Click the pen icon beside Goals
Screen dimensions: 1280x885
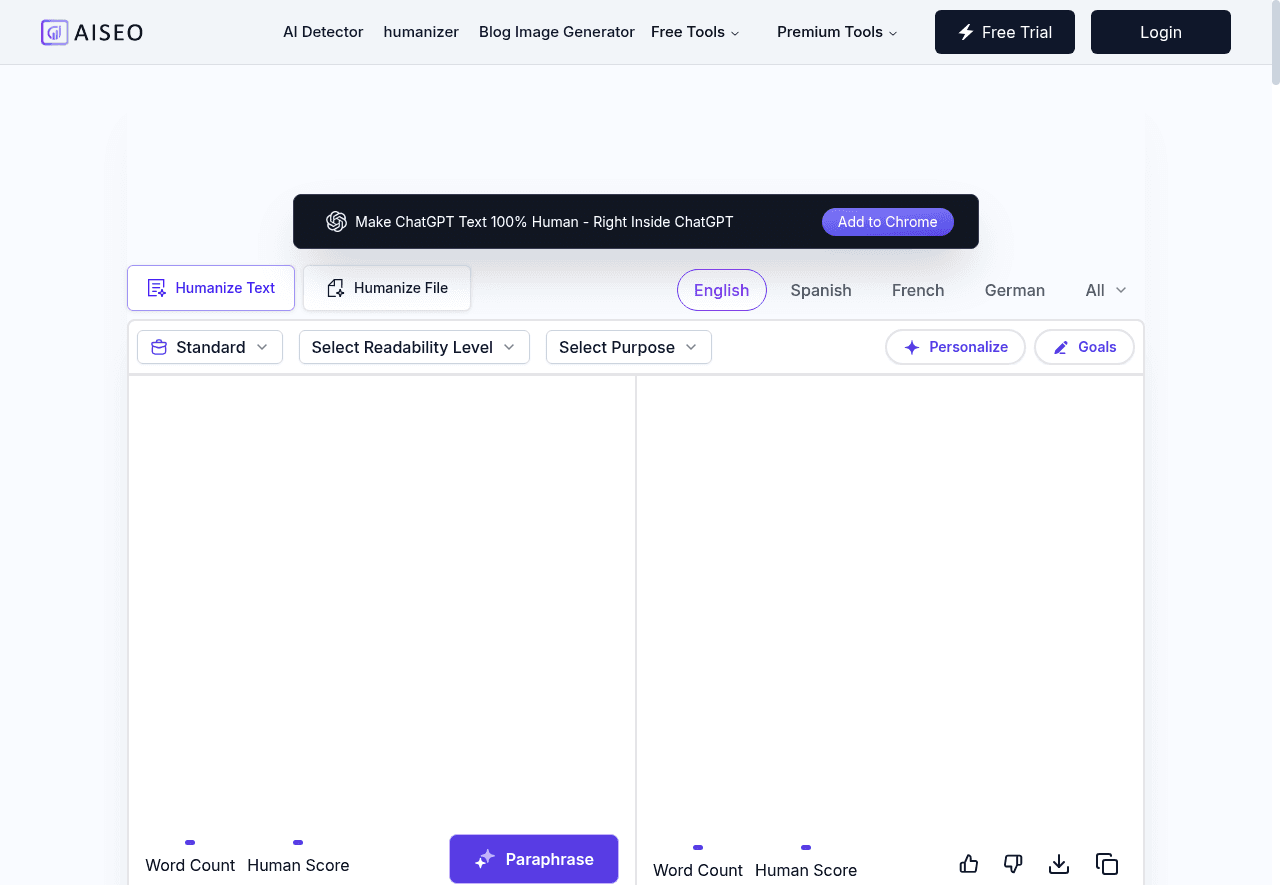[x=1061, y=347]
